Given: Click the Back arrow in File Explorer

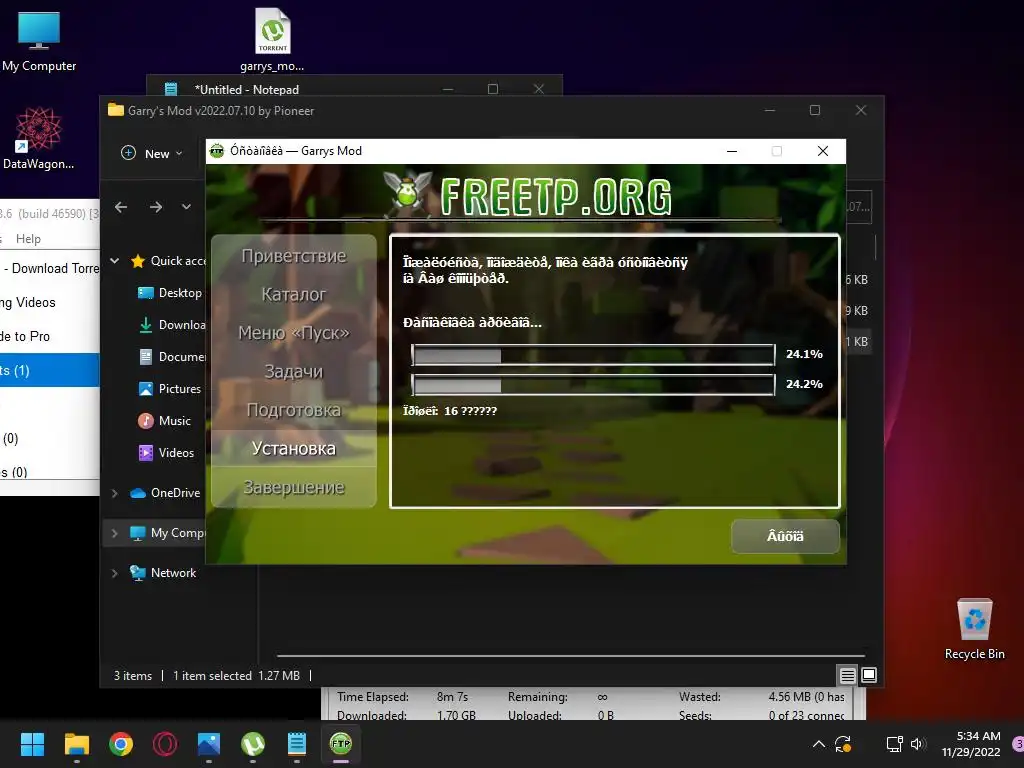Looking at the screenshot, I should point(121,207).
